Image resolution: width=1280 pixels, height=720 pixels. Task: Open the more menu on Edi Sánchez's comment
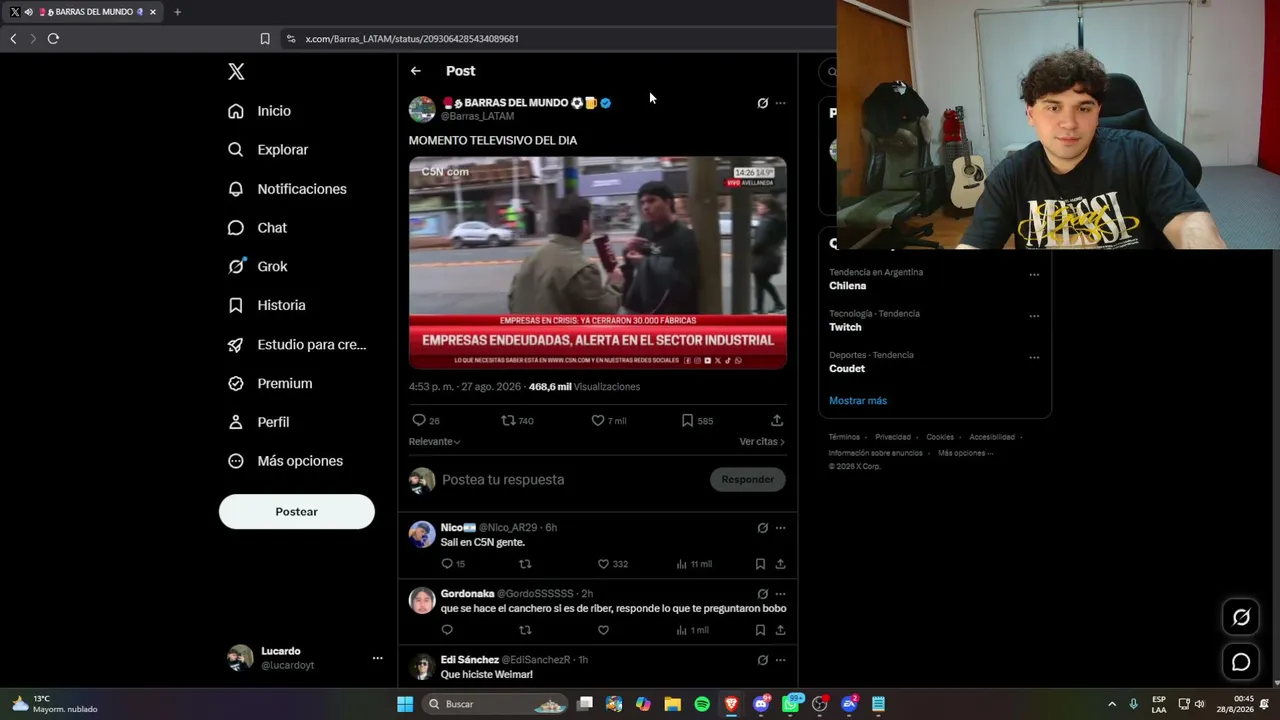pyautogui.click(x=781, y=660)
